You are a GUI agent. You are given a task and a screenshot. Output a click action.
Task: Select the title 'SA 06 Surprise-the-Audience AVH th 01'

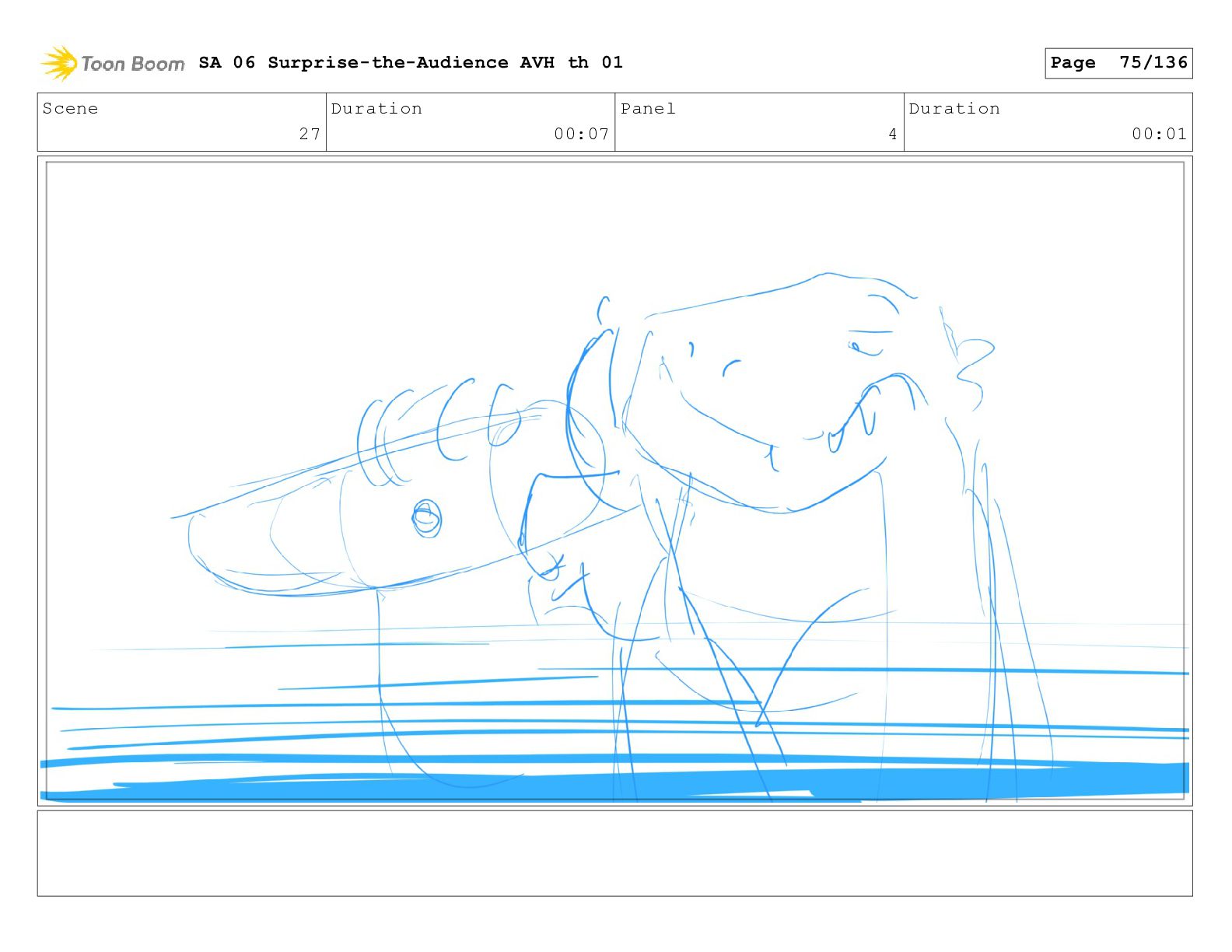pyautogui.click(x=411, y=63)
